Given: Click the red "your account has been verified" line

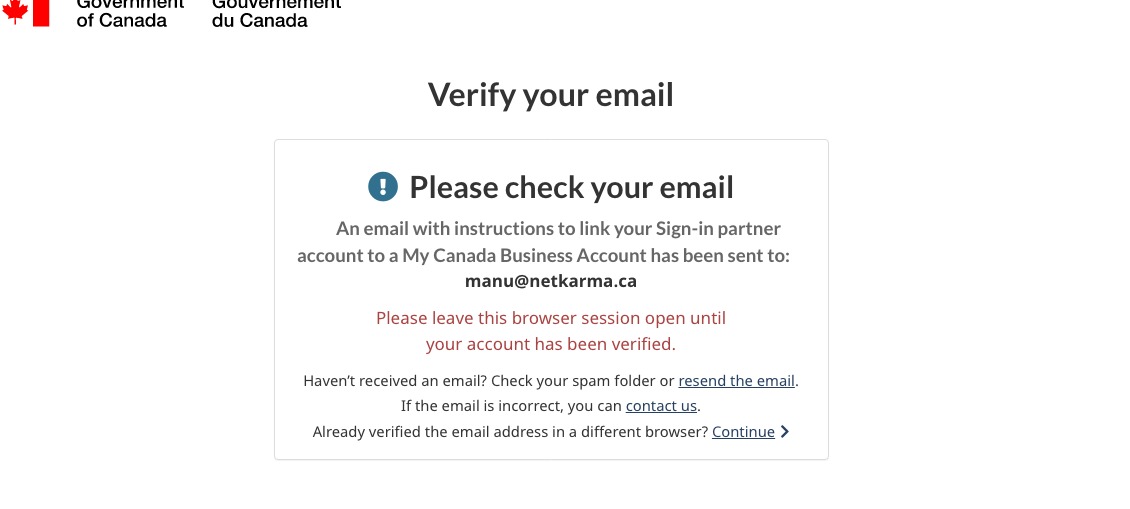Looking at the screenshot, I should pos(551,344).
